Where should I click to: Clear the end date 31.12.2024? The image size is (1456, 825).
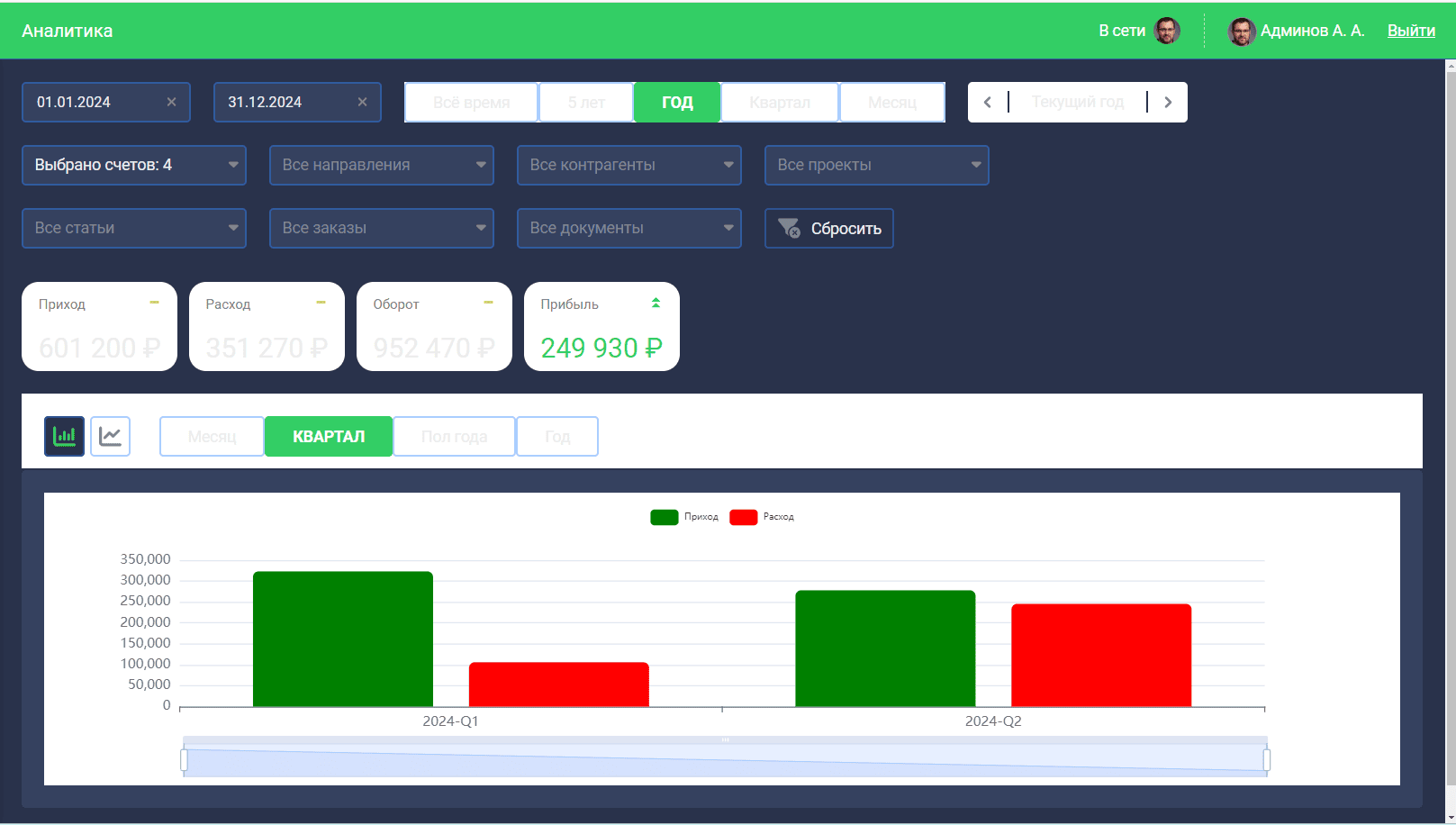362,103
